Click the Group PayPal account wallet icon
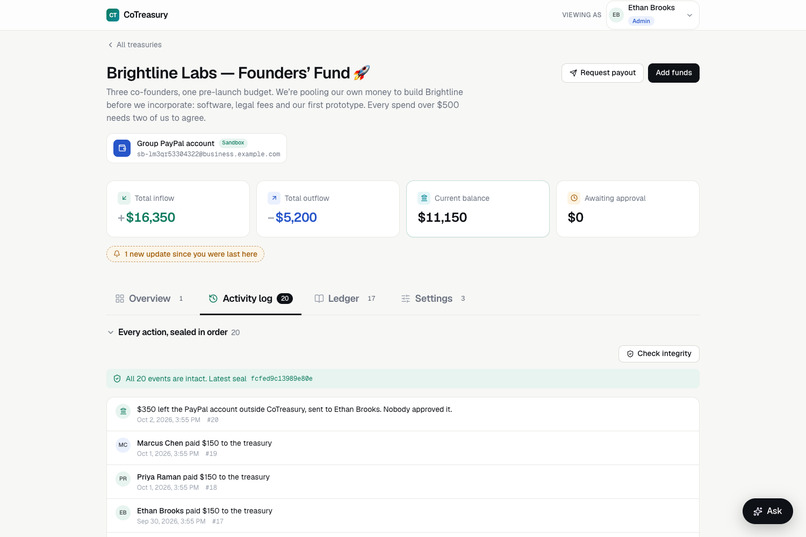 (x=122, y=149)
